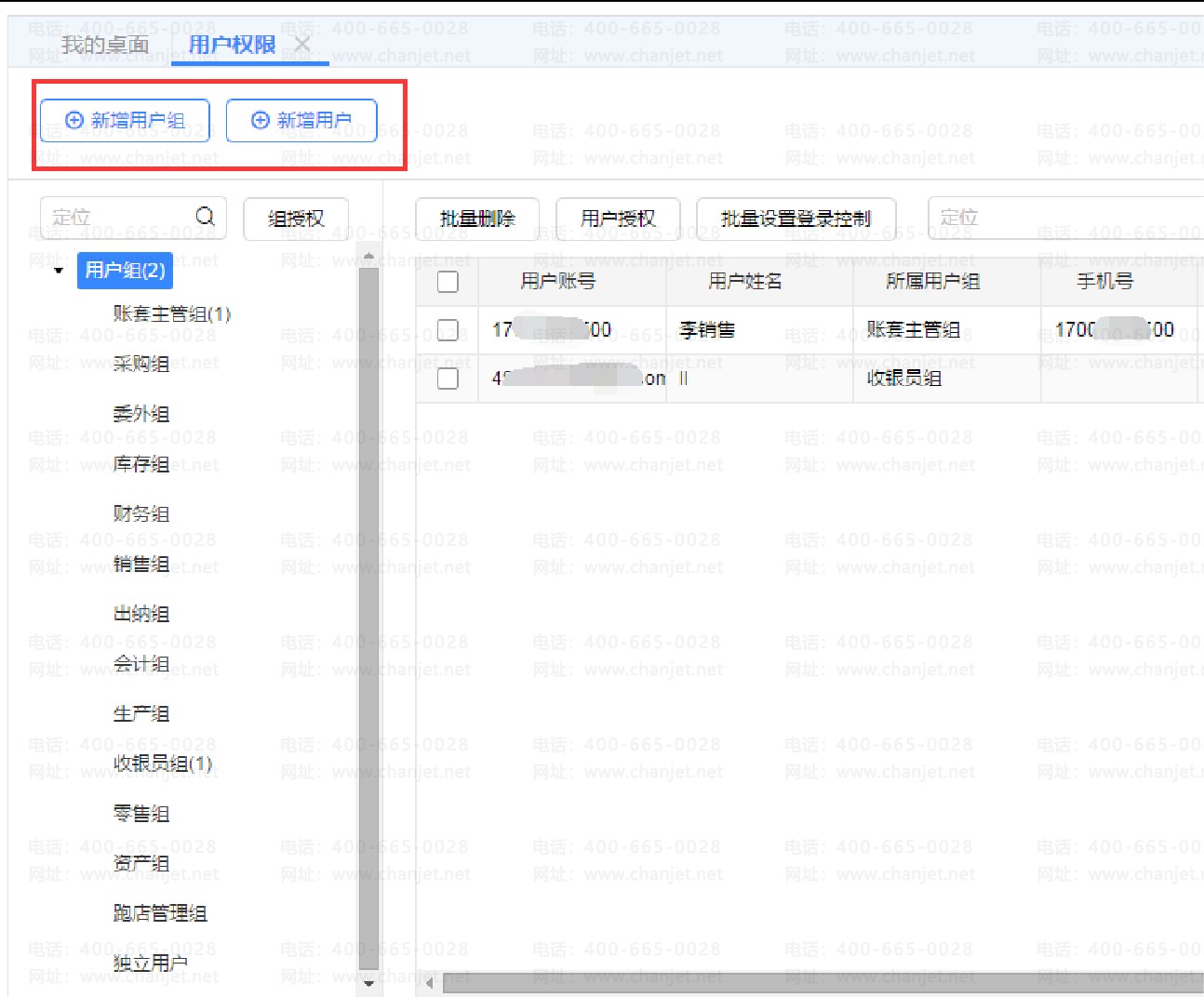
Task: Select 资产组 in tree
Action: [141, 863]
